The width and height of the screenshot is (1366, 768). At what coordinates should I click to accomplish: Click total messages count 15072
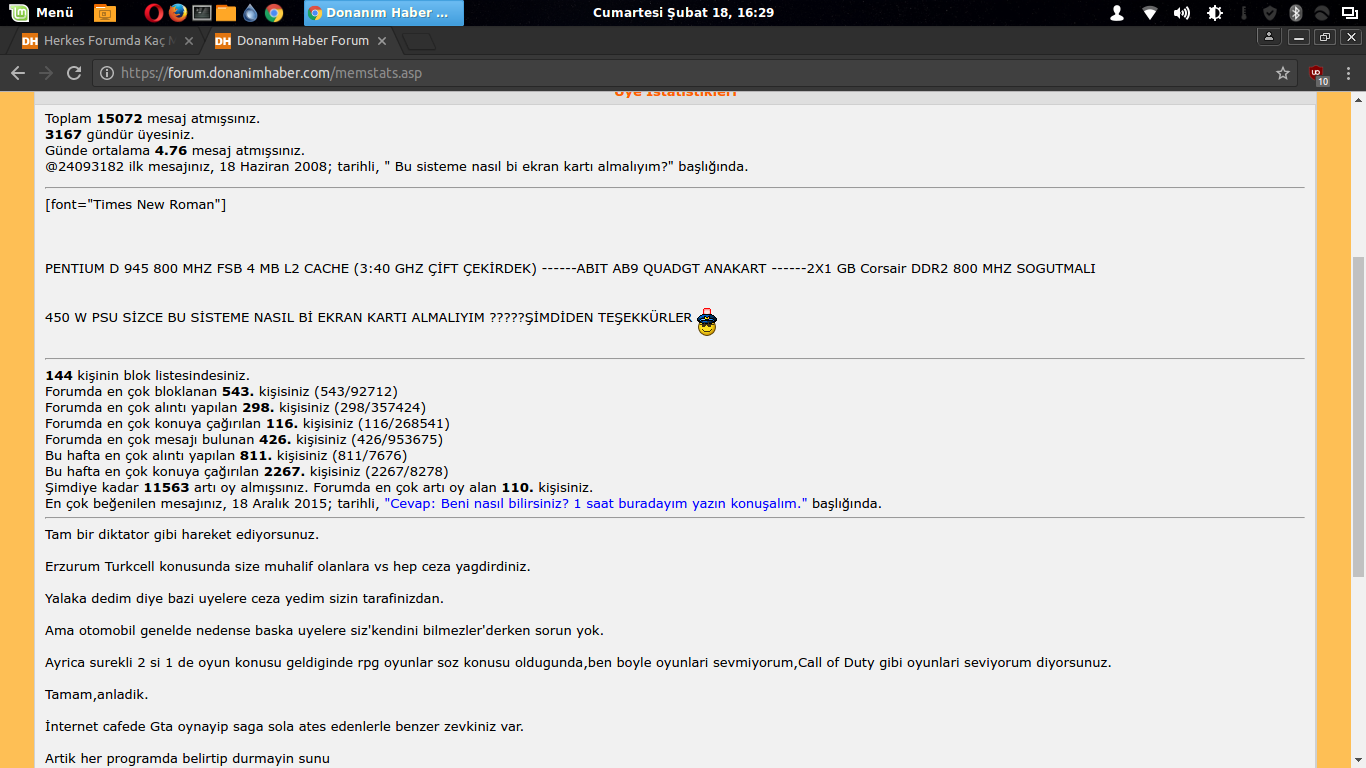coord(119,118)
